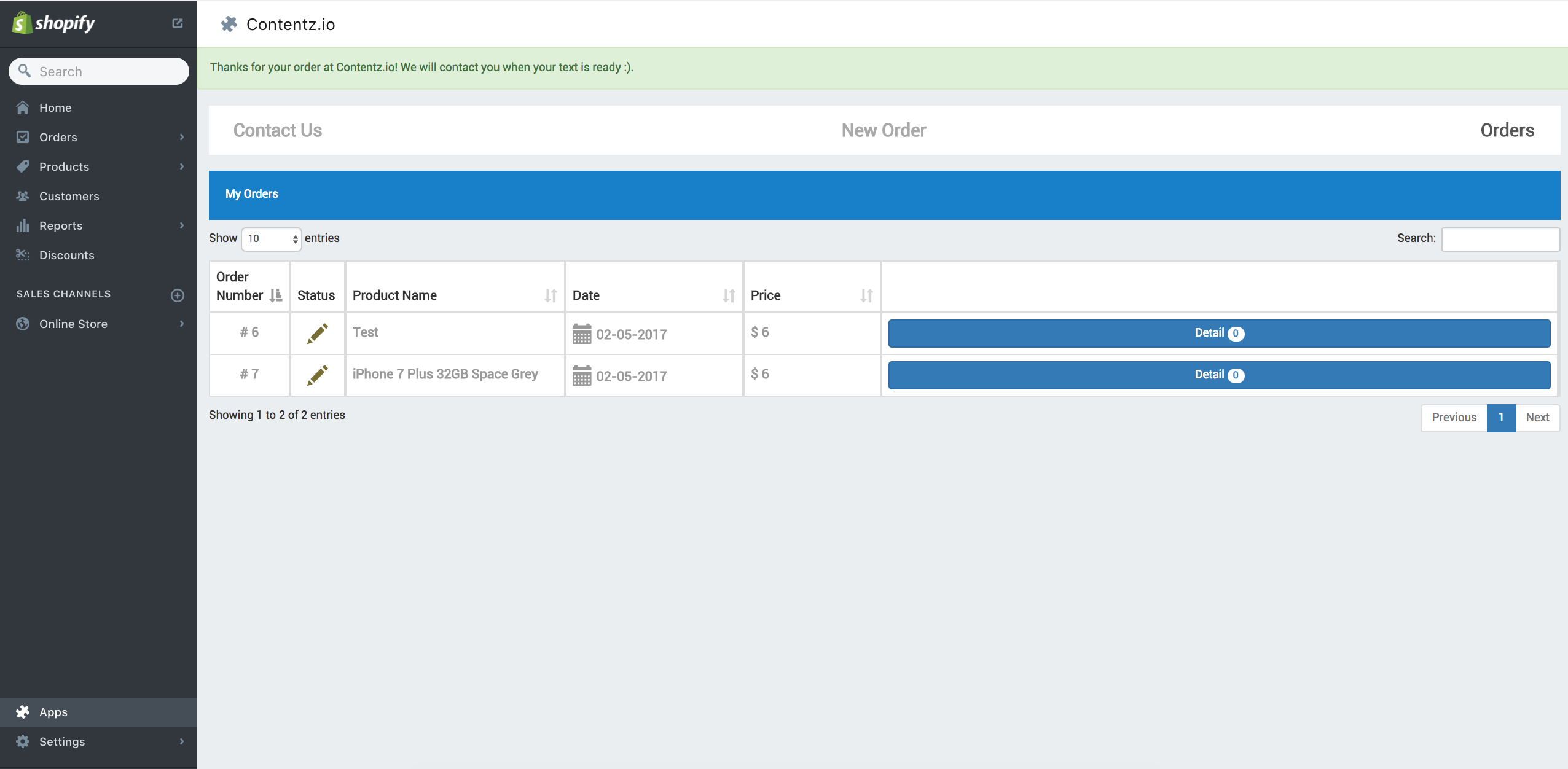The width and height of the screenshot is (1568, 769).
Task: Click the Home house icon
Action: pyautogui.click(x=23, y=107)
